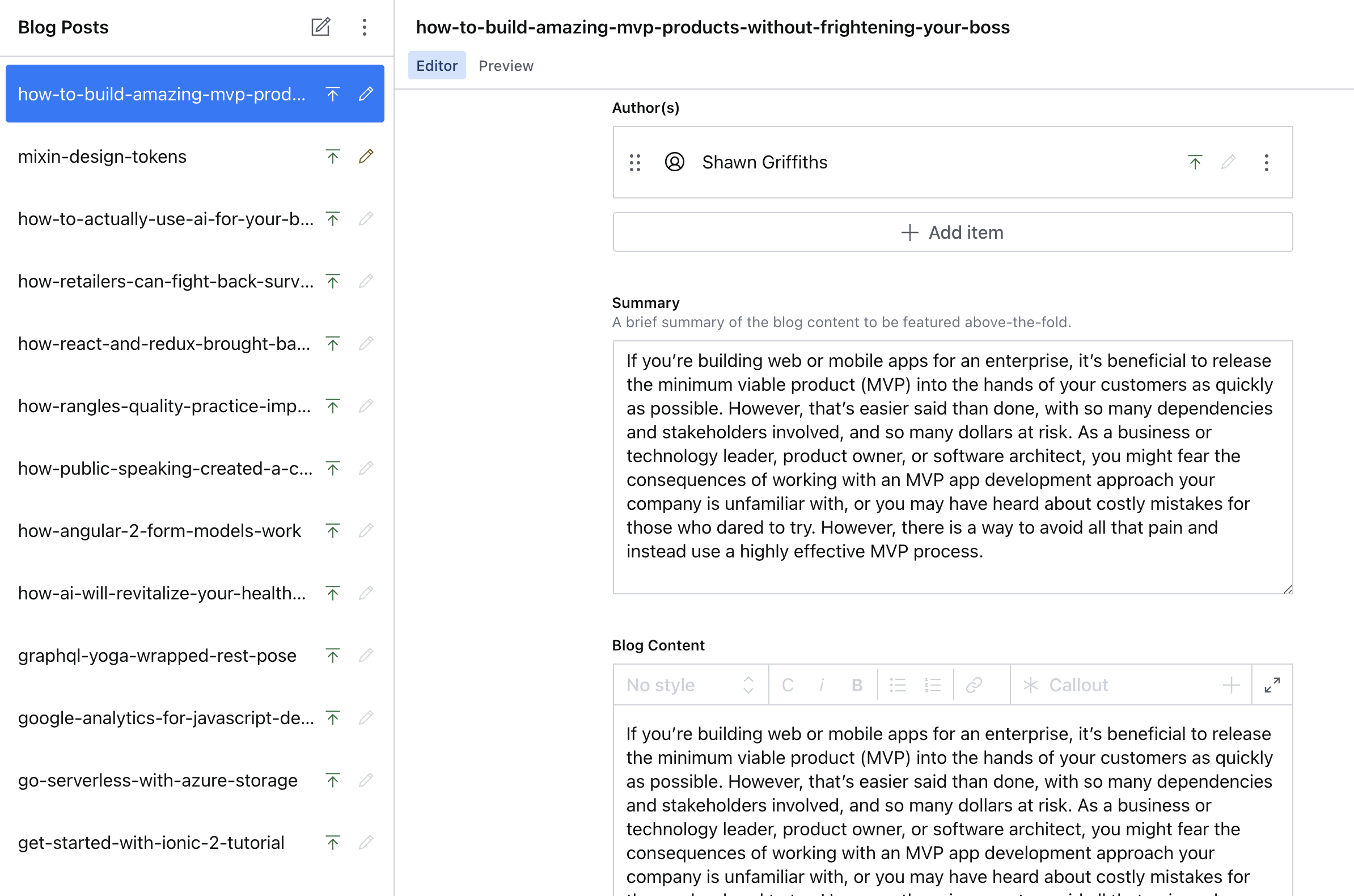Open Shawn Griffiths author options menu

click(1266, 163)
